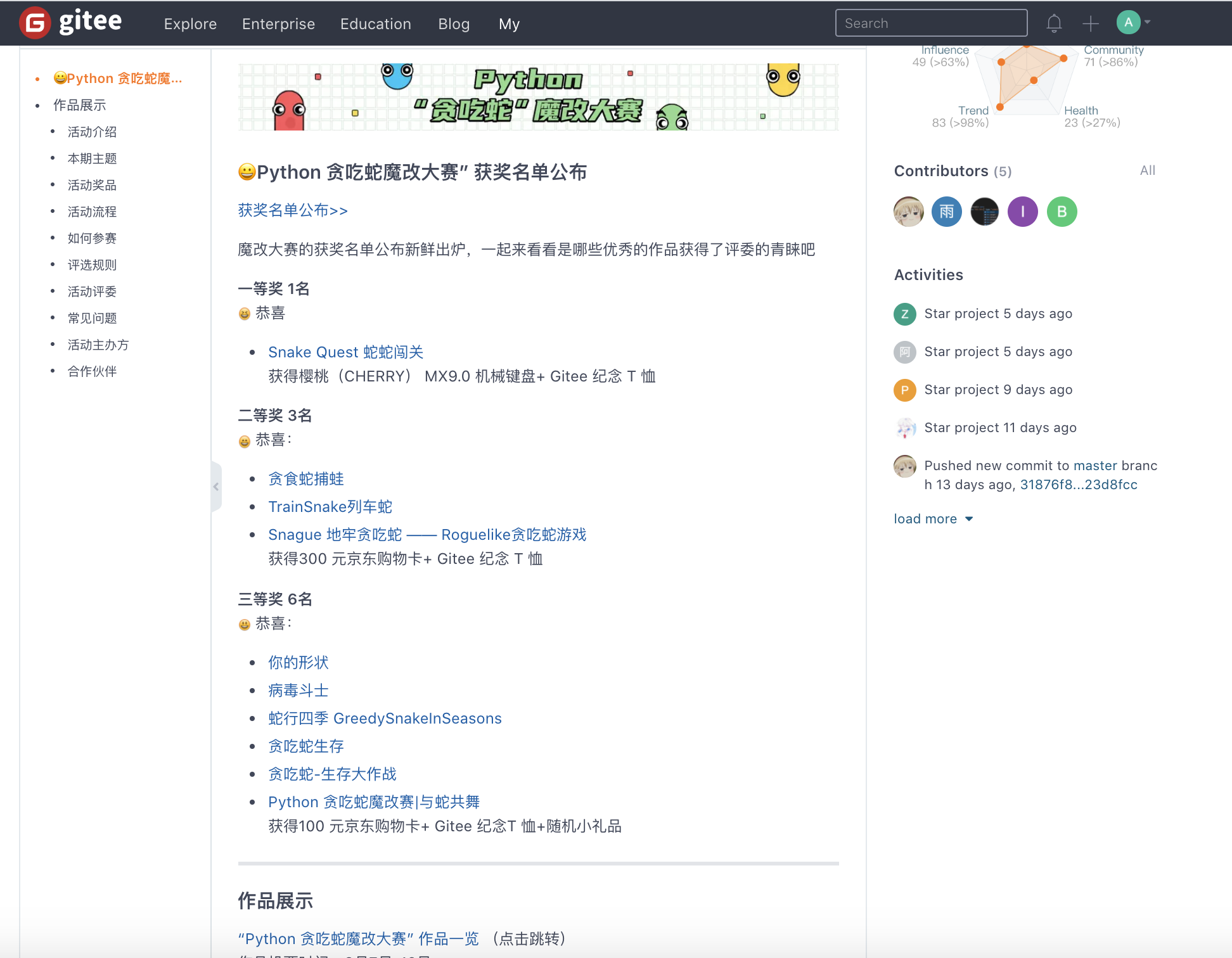Go to the Blog section
The image size is (1232, 958).
454,23
